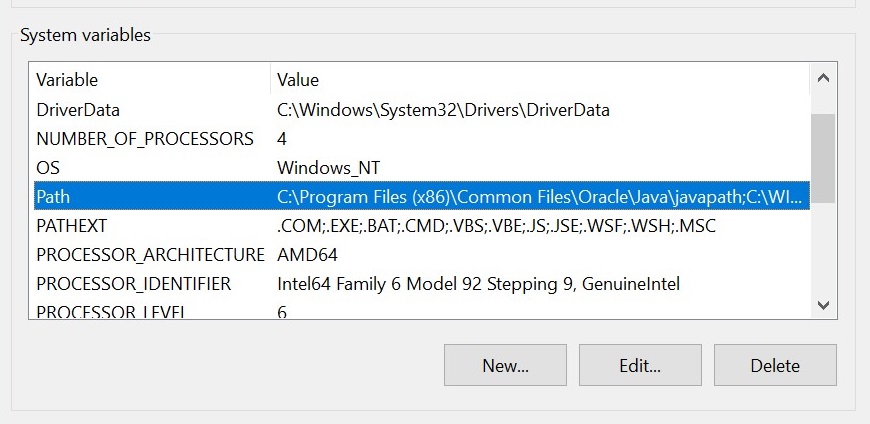Select the Path variable row

pyautogui.click(x=422, y=196)
